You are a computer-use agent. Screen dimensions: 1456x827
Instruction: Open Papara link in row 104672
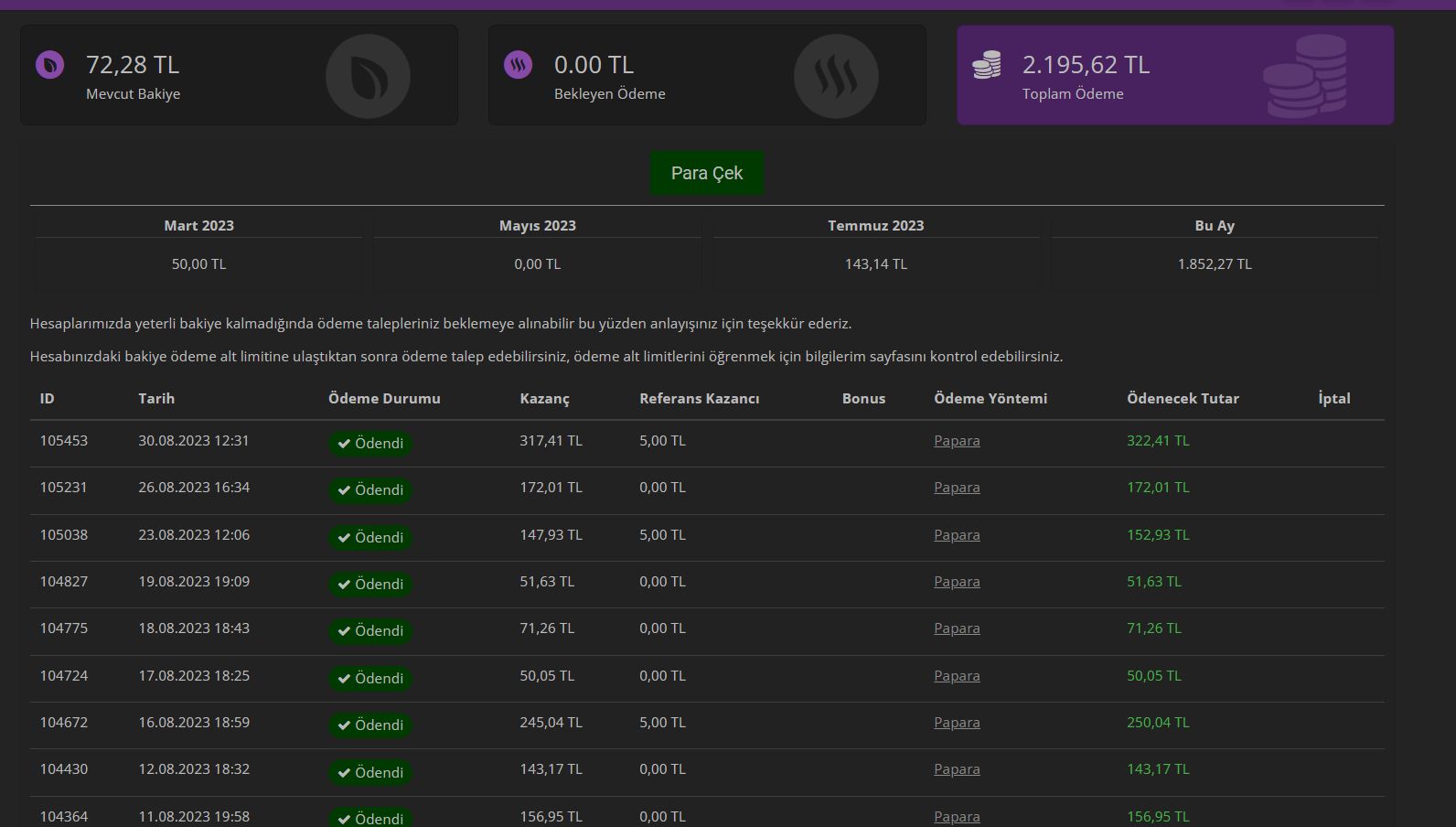tap(957, 723)
